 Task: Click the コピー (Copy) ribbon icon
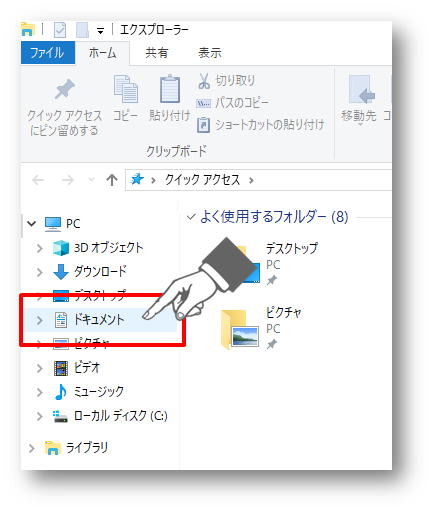click(x=126, y=98)
